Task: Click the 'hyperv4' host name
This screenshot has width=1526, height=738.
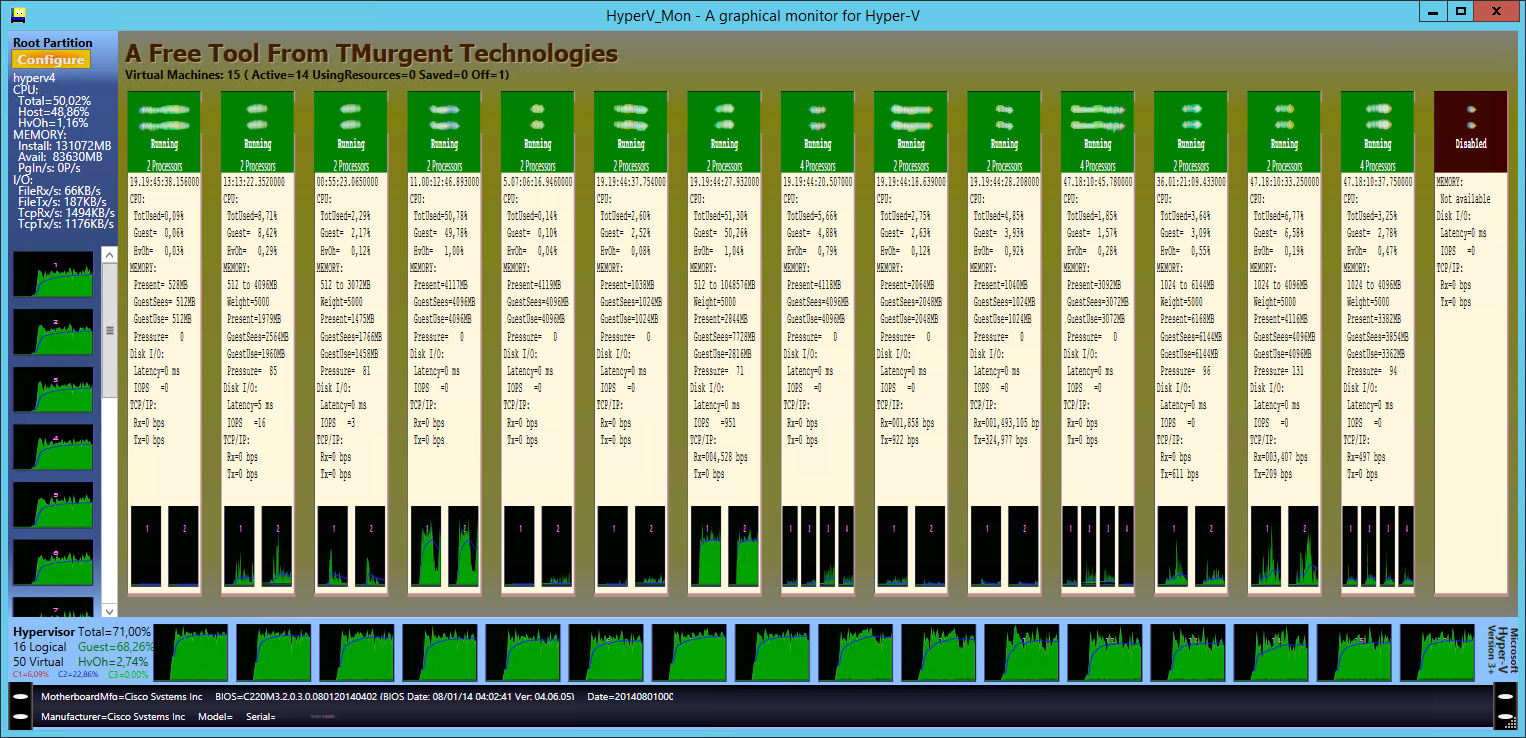Action: (32, 77)
